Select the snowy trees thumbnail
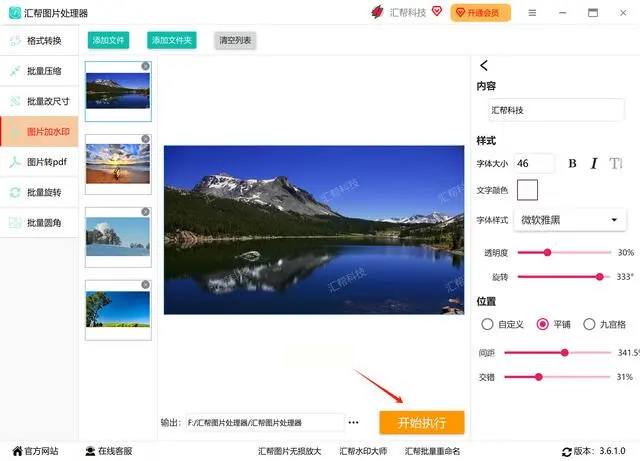The image size is (640, 461). pyautogui.click(x=118, y=237)
